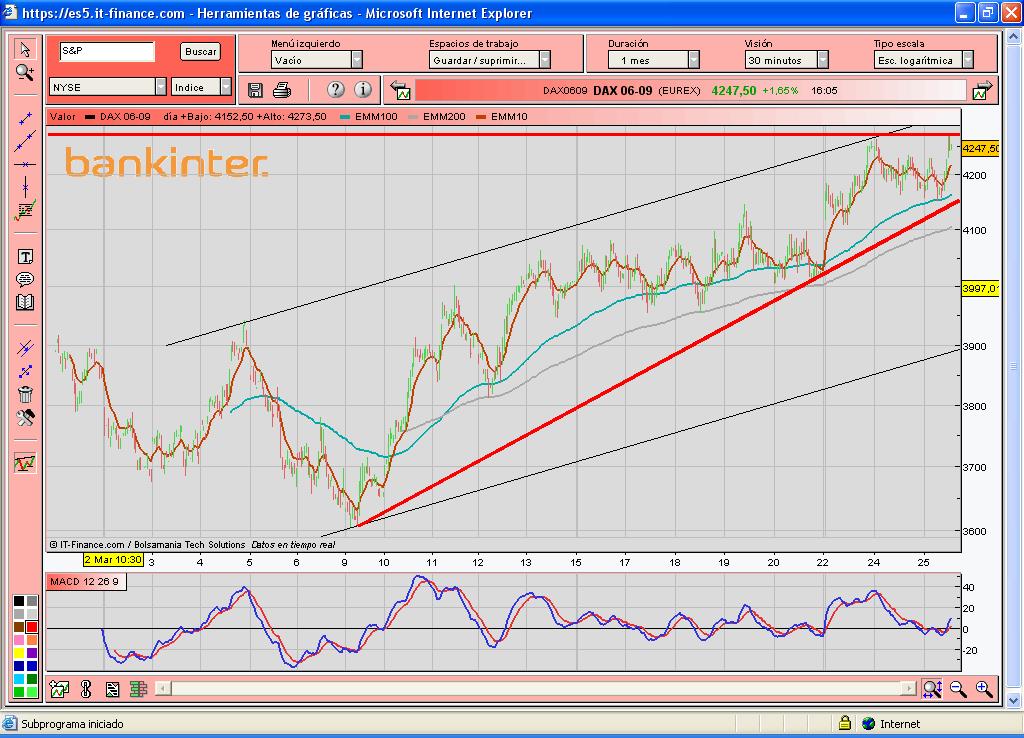Select the text "T" annotation tool

[25, 256]
